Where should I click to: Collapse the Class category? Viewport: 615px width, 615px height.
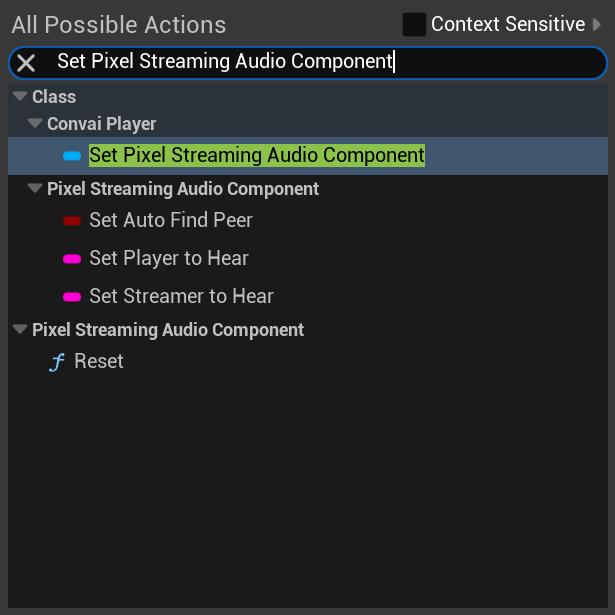(20, 96)
